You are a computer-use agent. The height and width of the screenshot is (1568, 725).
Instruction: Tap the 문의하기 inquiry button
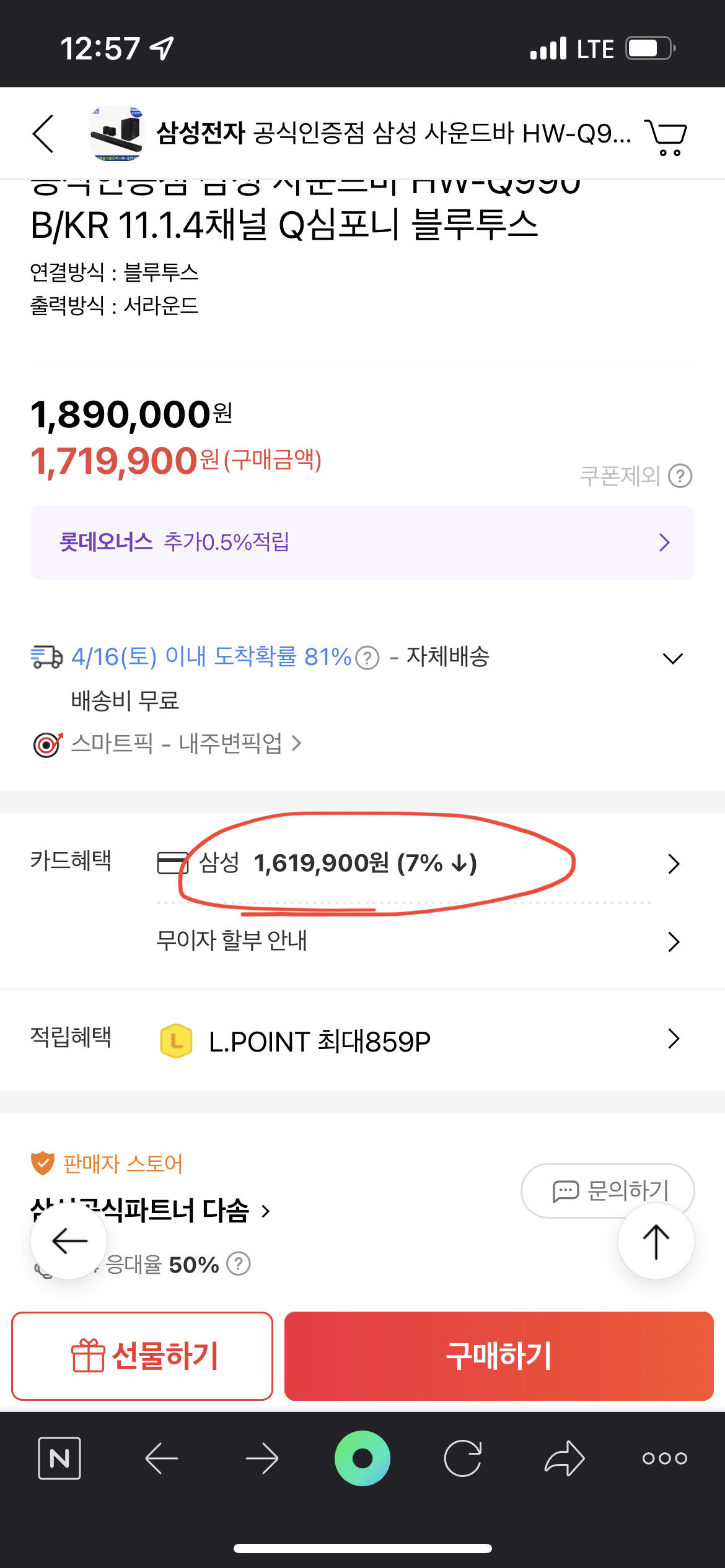coord(608,1190)
